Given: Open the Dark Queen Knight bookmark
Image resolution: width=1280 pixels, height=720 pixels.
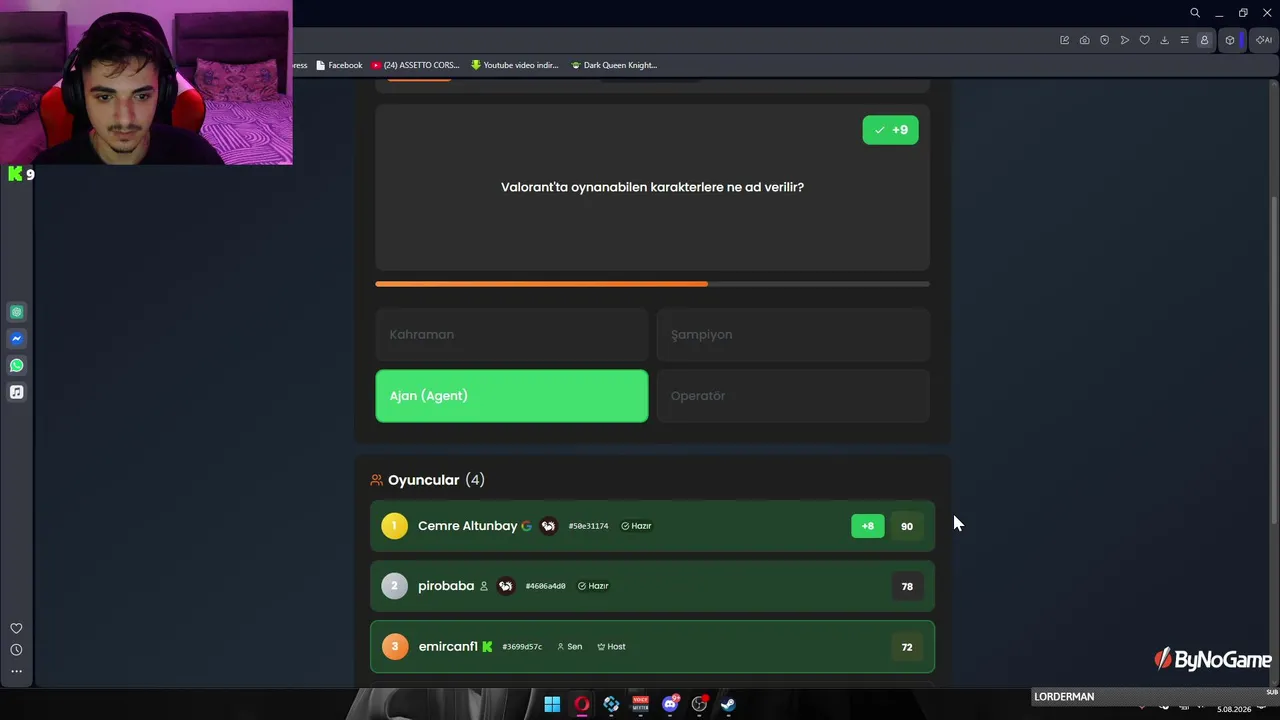Looking at the screenshot, I should [614, 65].
